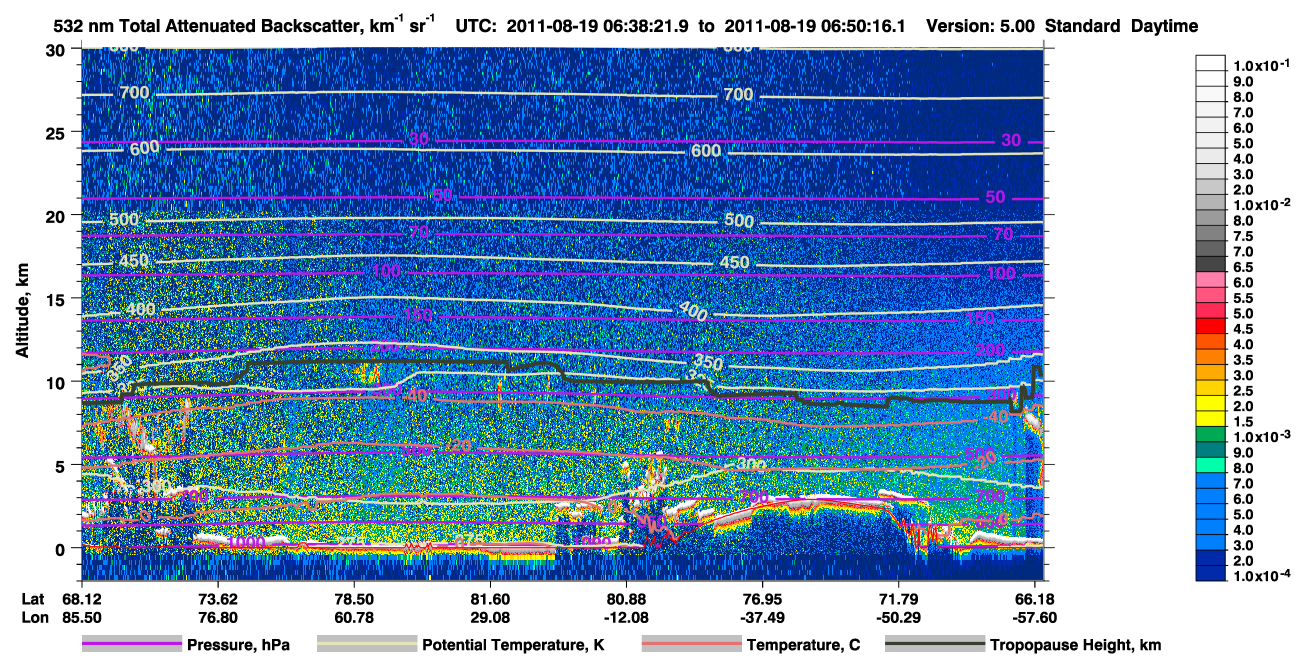Screen dimensions: 1300x667
Task: Click longitude value '-50.29'
Action: (898, 617)
